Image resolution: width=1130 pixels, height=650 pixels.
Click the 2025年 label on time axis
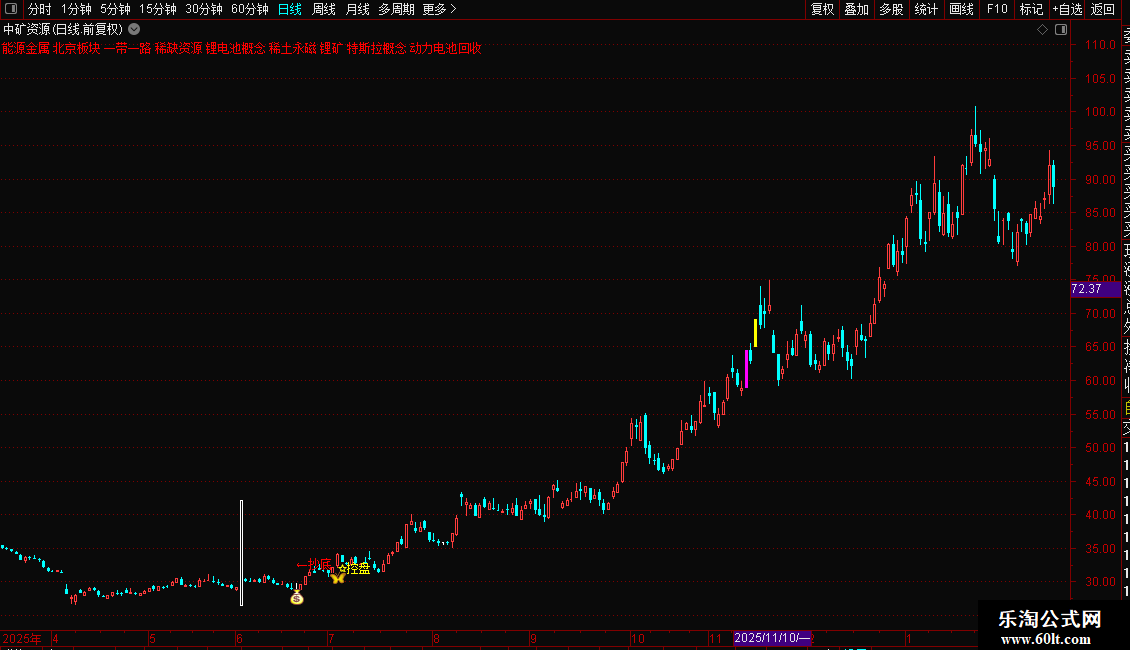pyautogui.click(x=22, y=638)
